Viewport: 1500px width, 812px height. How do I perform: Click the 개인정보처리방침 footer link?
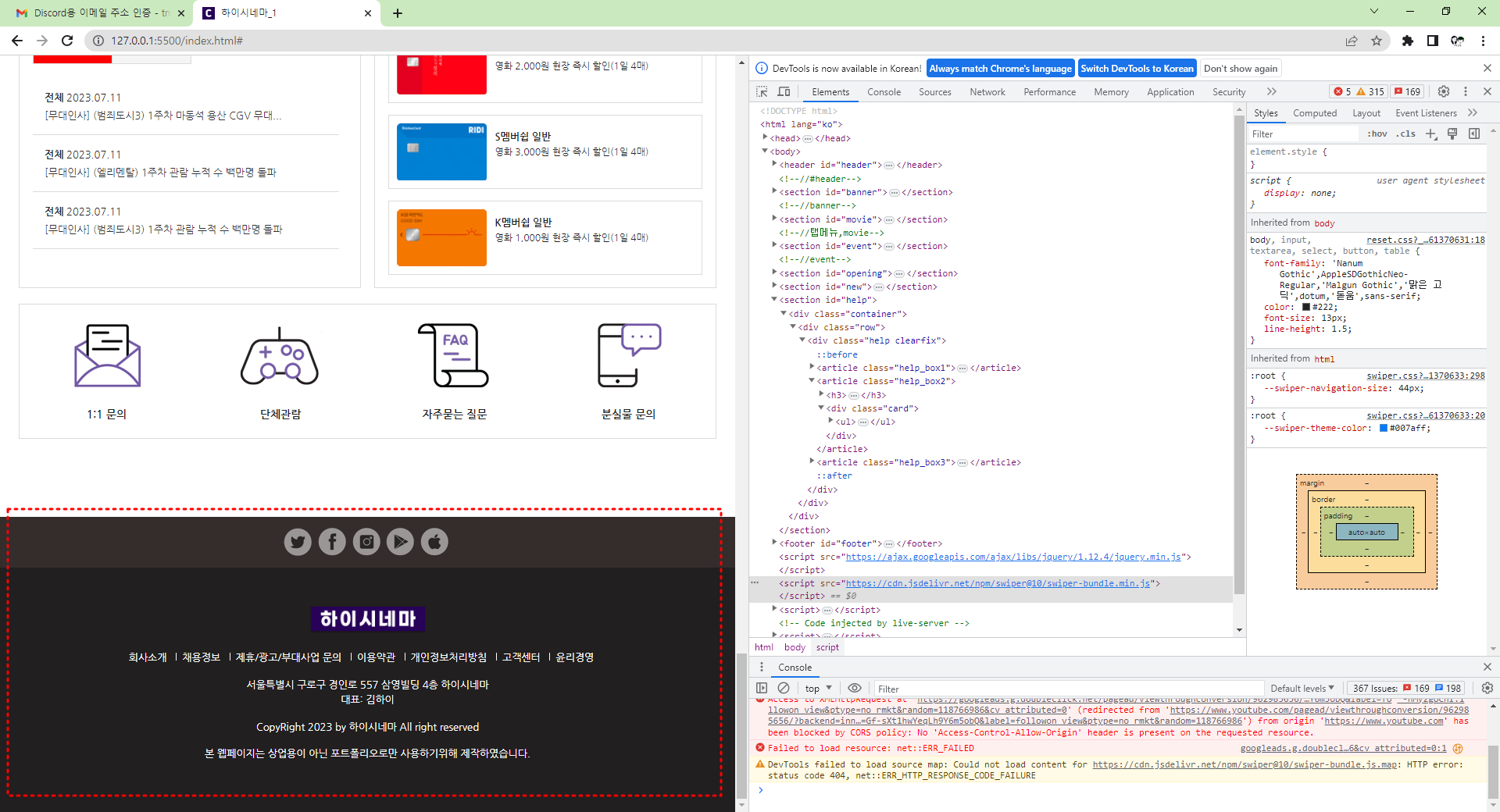click(x=448, y=657)
